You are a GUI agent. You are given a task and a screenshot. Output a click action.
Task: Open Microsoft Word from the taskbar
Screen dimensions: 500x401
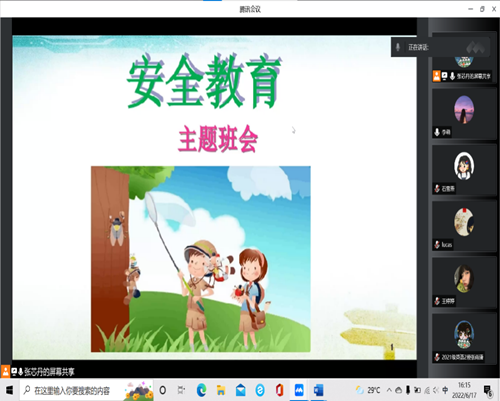pos(318,390)
